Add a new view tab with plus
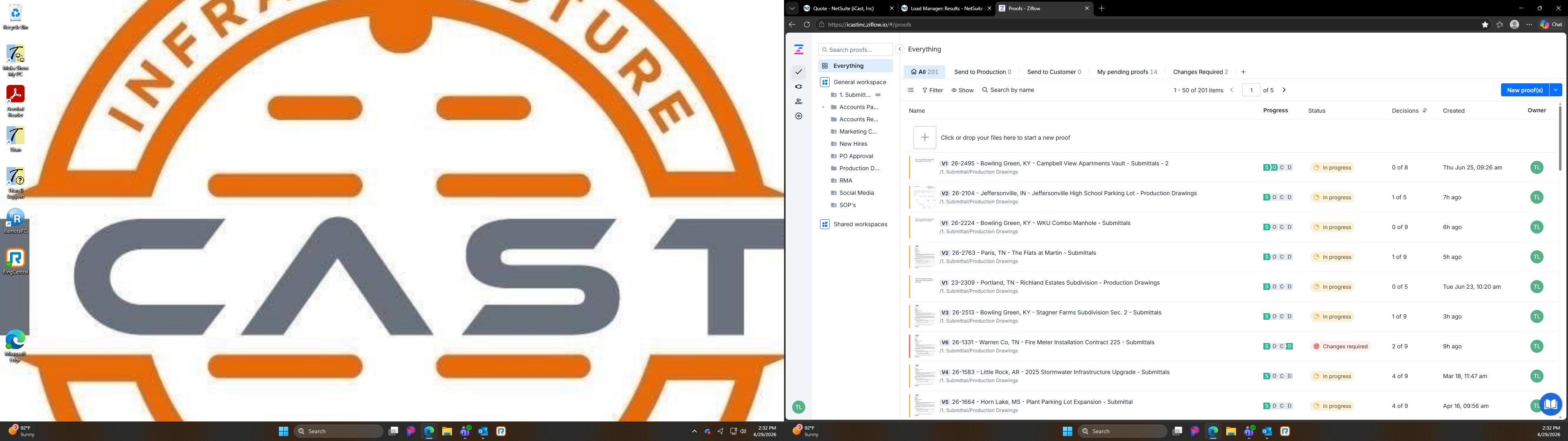This screenshot has width=1568, height=441. tap(1243, 72)
